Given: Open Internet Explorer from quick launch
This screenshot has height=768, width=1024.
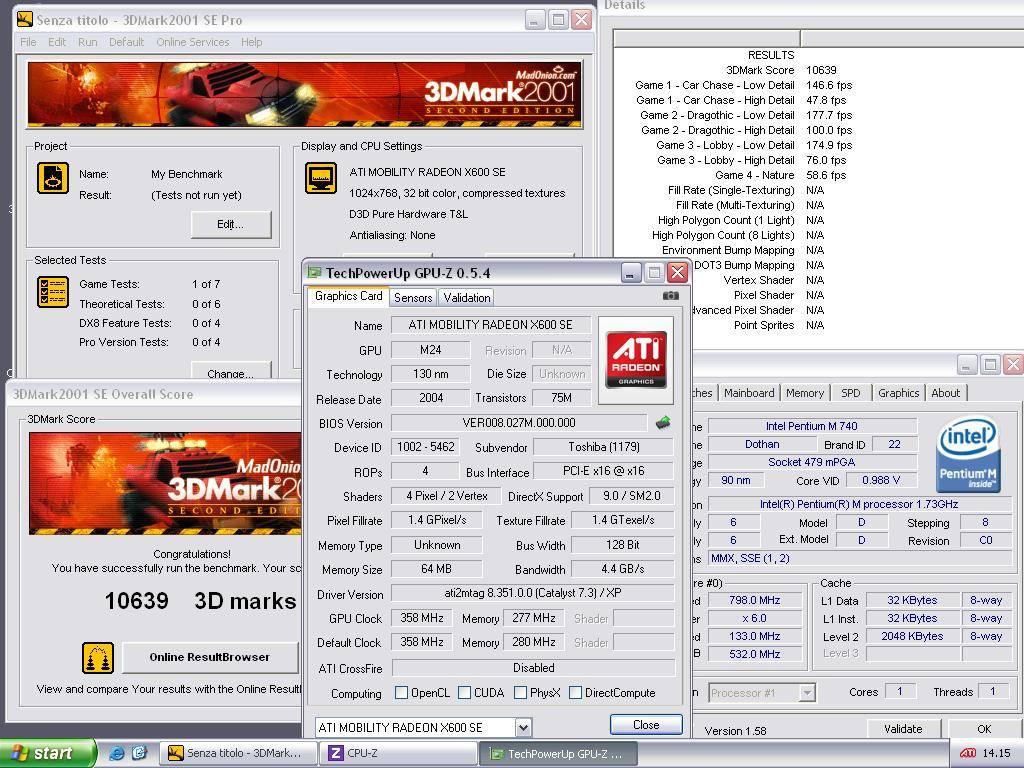Looking at the screenshot, I should click(117, 753).
